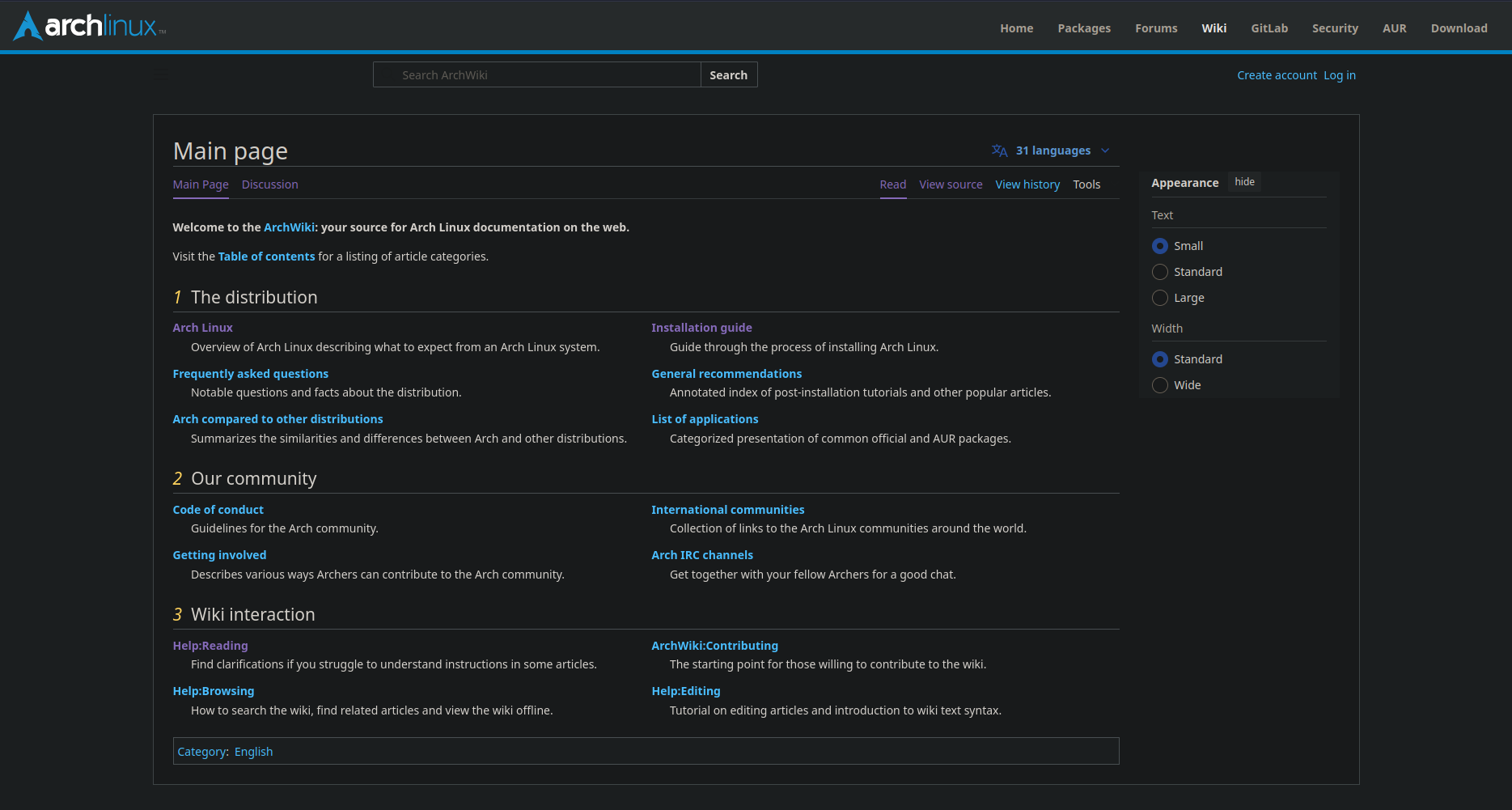Viewport: 1512px width, 810px height.
Task: Open Table of contents link
Action: pyautogui.click(x=266, y=257)
